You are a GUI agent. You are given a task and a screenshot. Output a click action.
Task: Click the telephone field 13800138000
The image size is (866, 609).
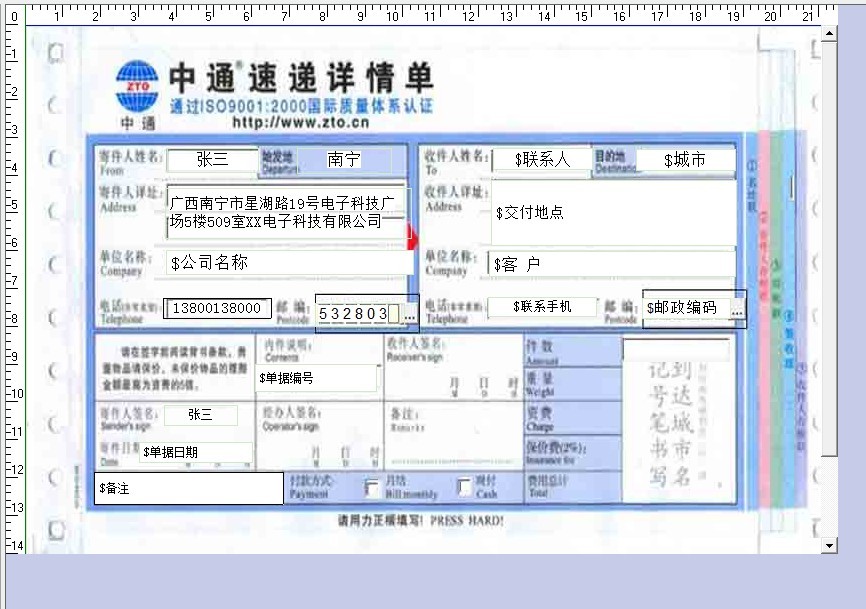pyautogui.click(x=217, y=308)
